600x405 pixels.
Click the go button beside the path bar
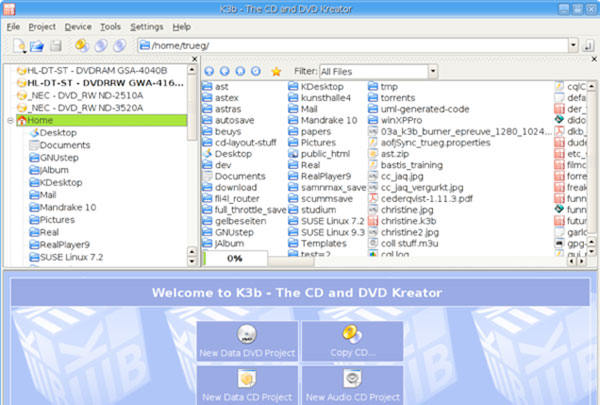pyautogui.click(x=587, y=46)
